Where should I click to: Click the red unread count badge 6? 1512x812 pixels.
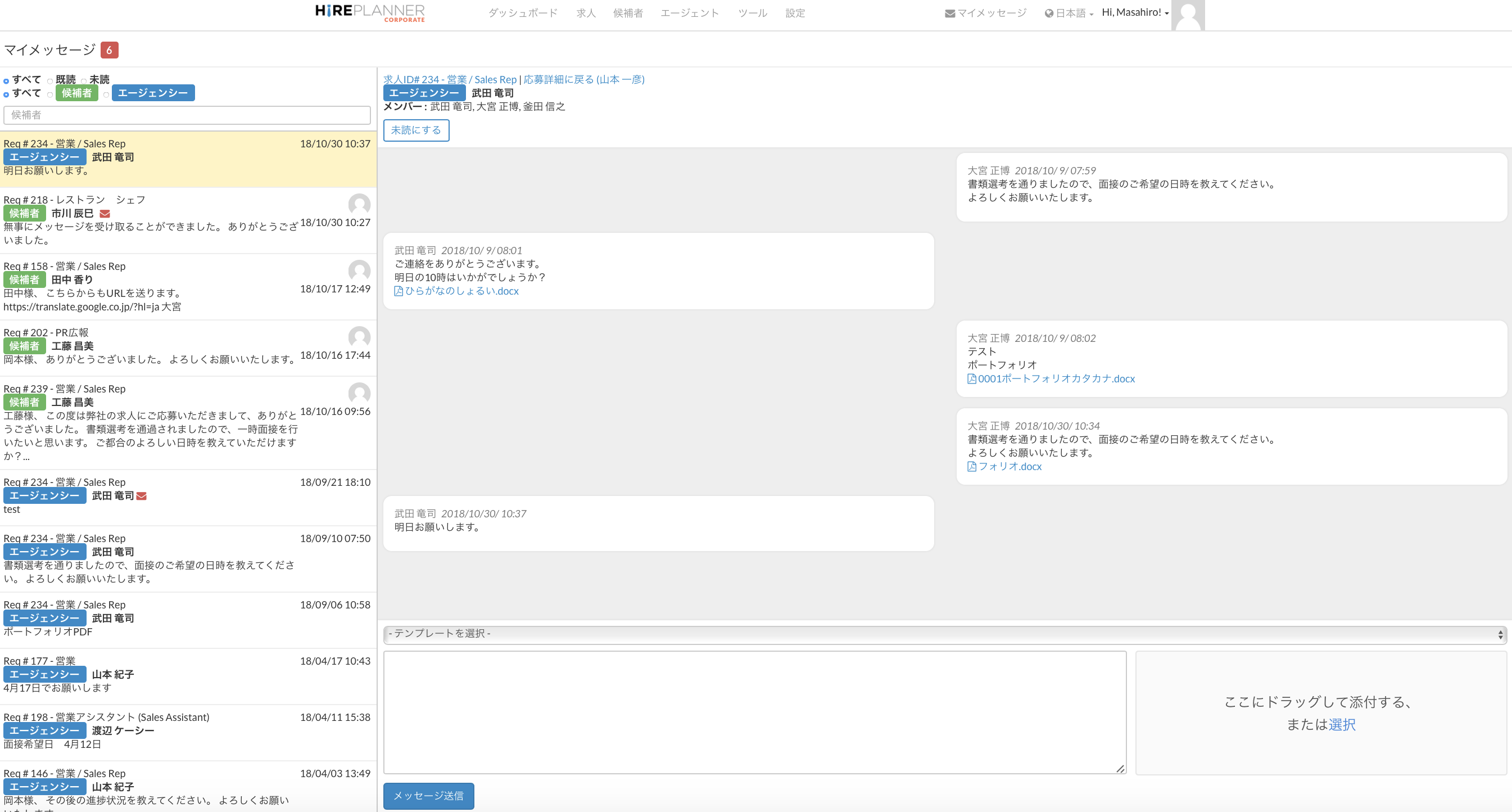click(109, 50)
